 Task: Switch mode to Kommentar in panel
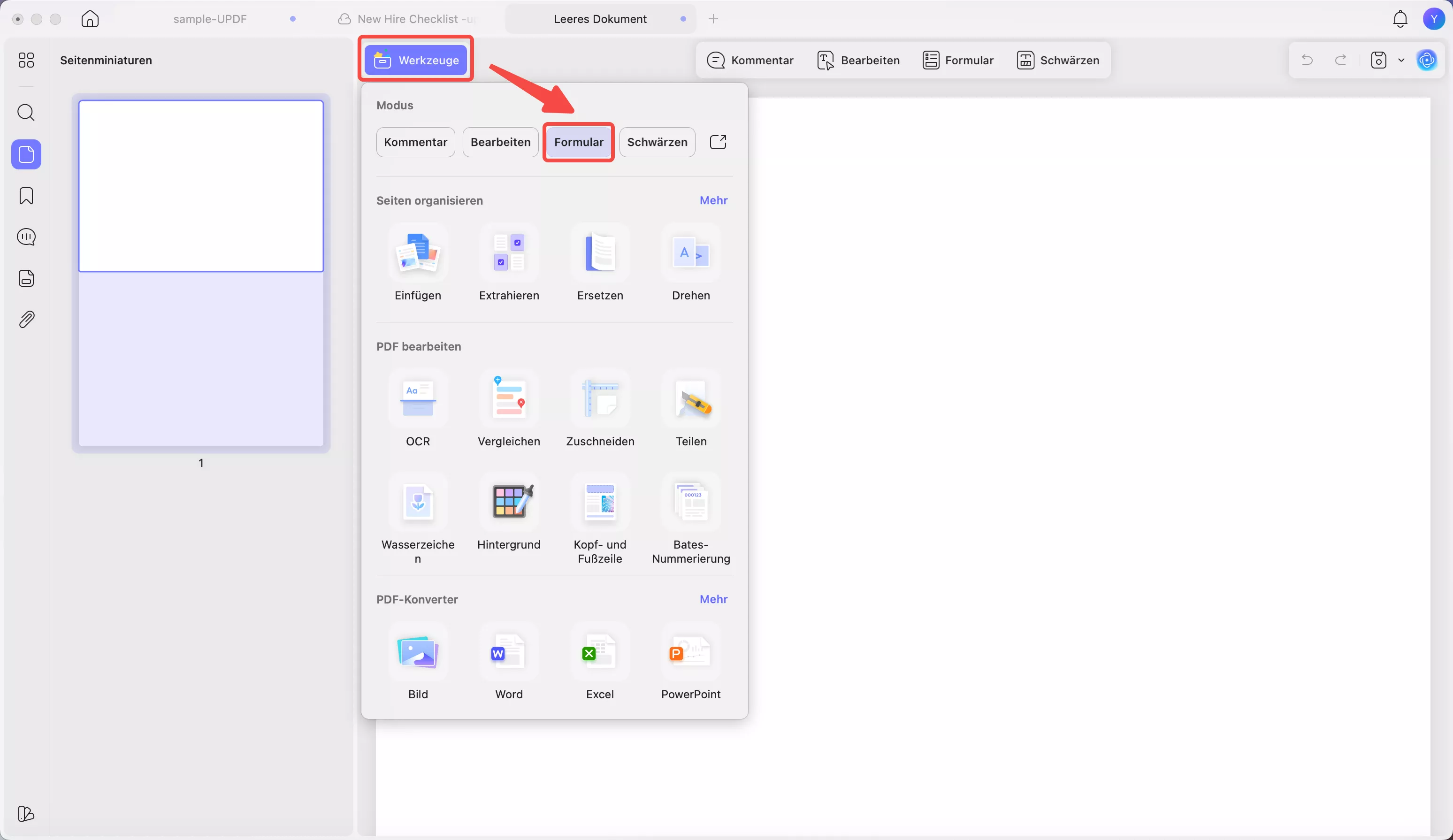[415, 142]
